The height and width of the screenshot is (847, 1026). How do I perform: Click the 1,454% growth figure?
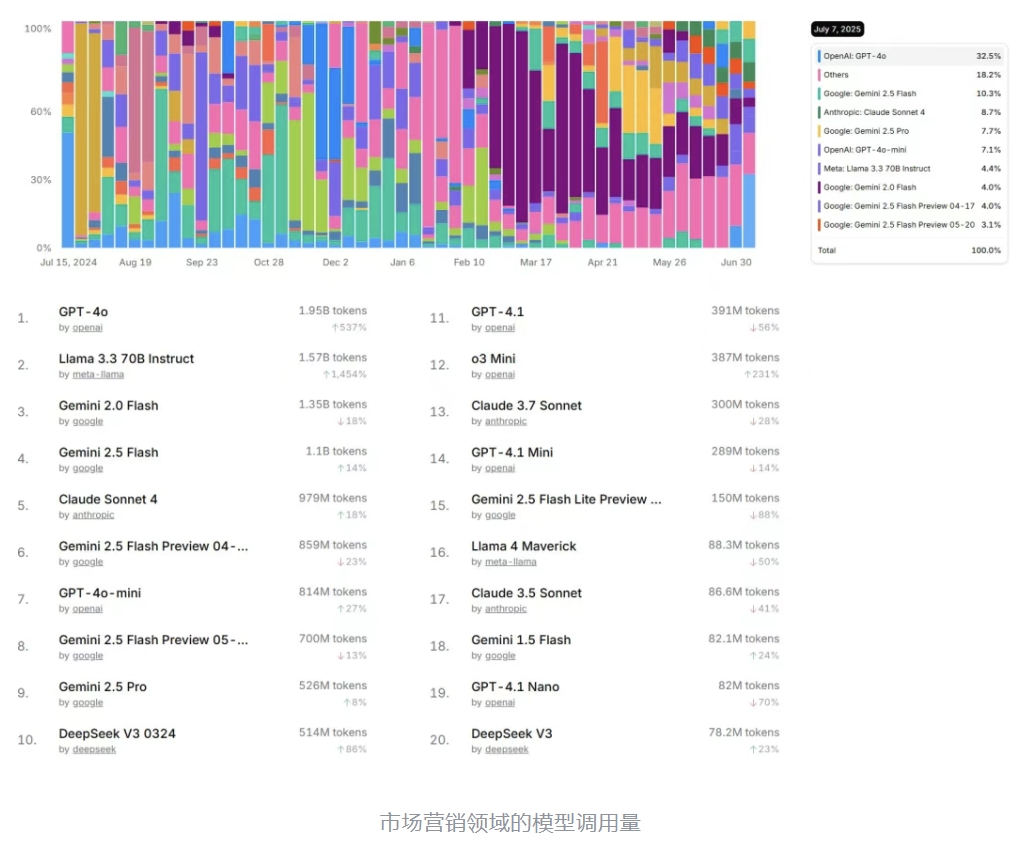click(344, 374)
